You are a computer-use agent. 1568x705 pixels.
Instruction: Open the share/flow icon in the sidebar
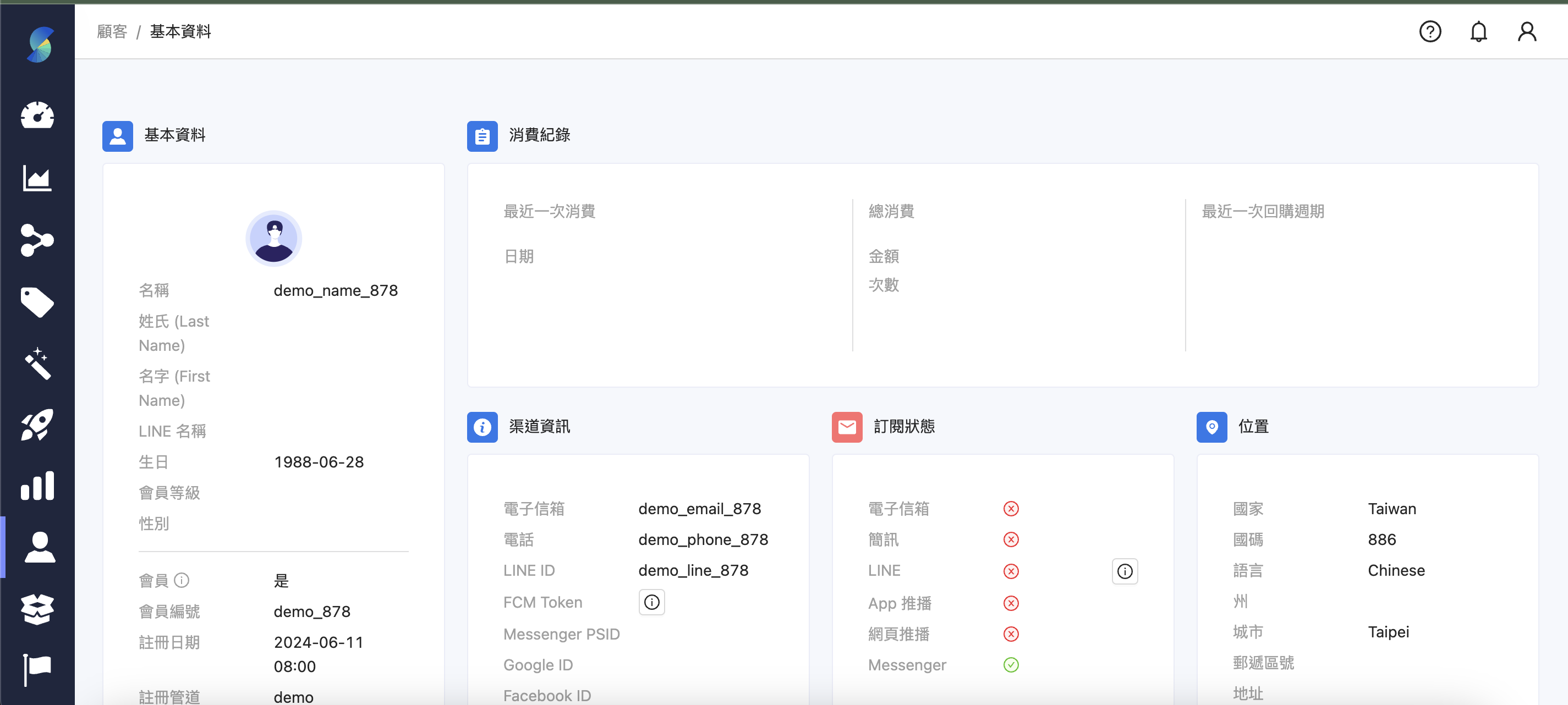coord(38,241)
